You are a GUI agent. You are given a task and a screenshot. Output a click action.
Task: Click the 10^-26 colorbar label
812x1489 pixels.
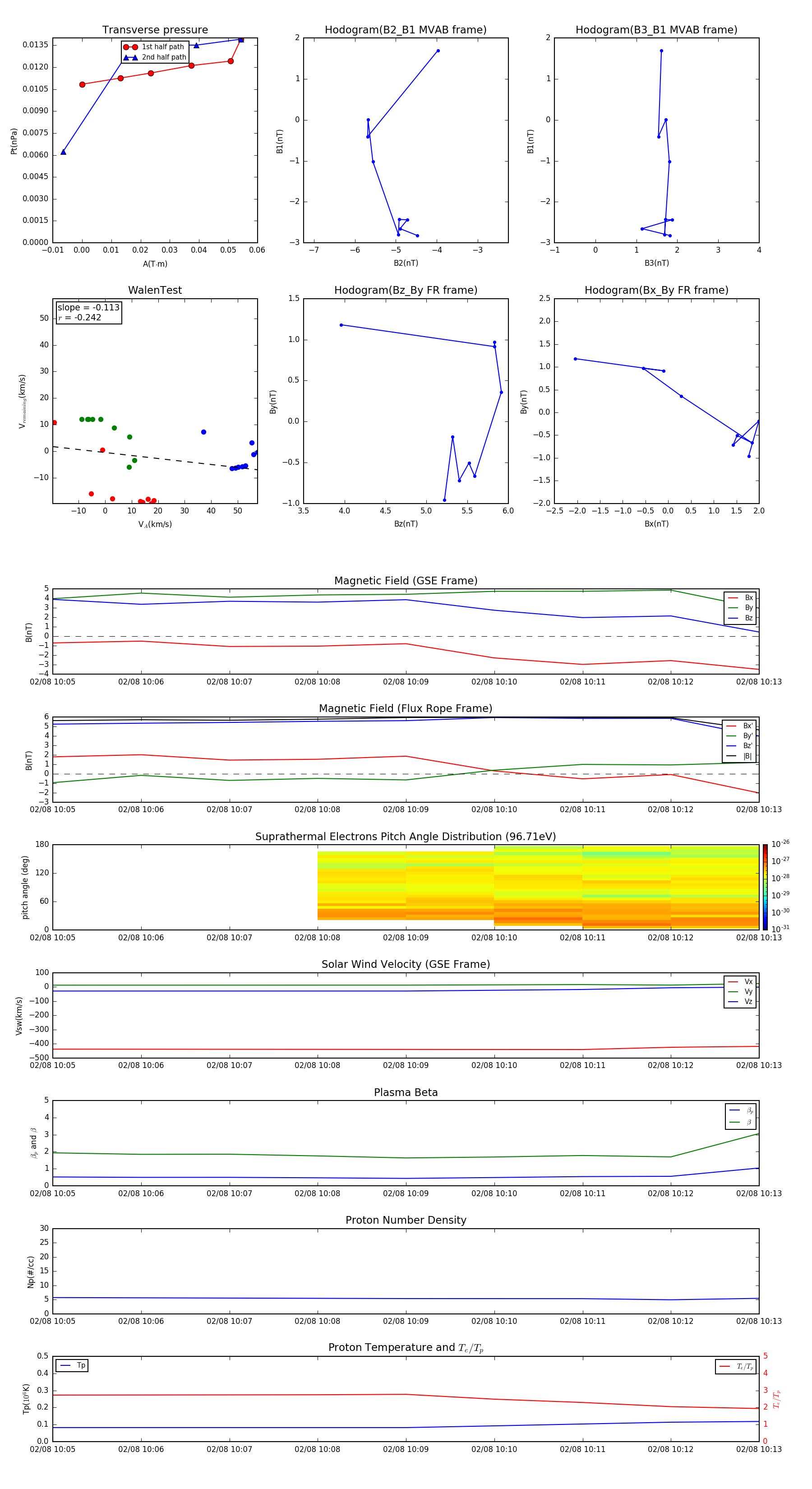(780, 844)
